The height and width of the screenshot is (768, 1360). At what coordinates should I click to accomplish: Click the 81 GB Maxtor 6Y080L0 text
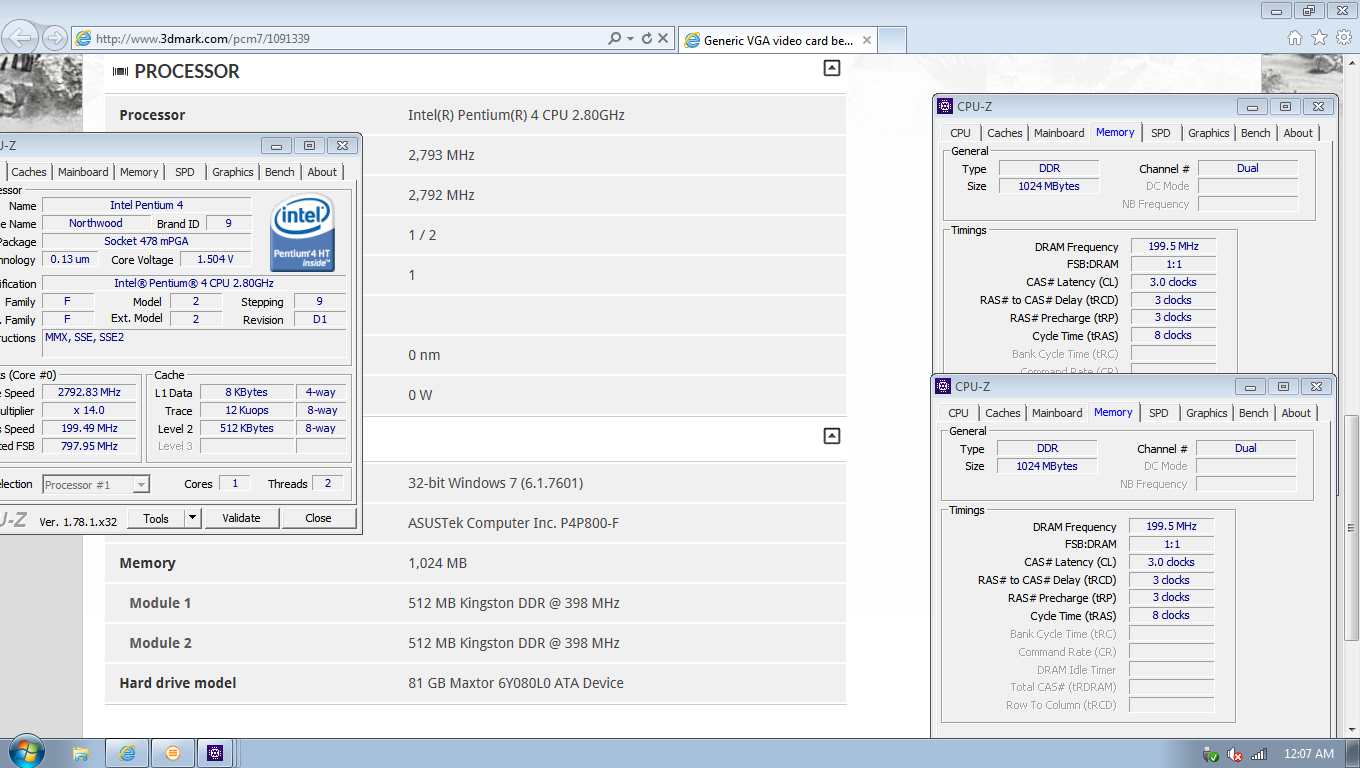point(516,683)
